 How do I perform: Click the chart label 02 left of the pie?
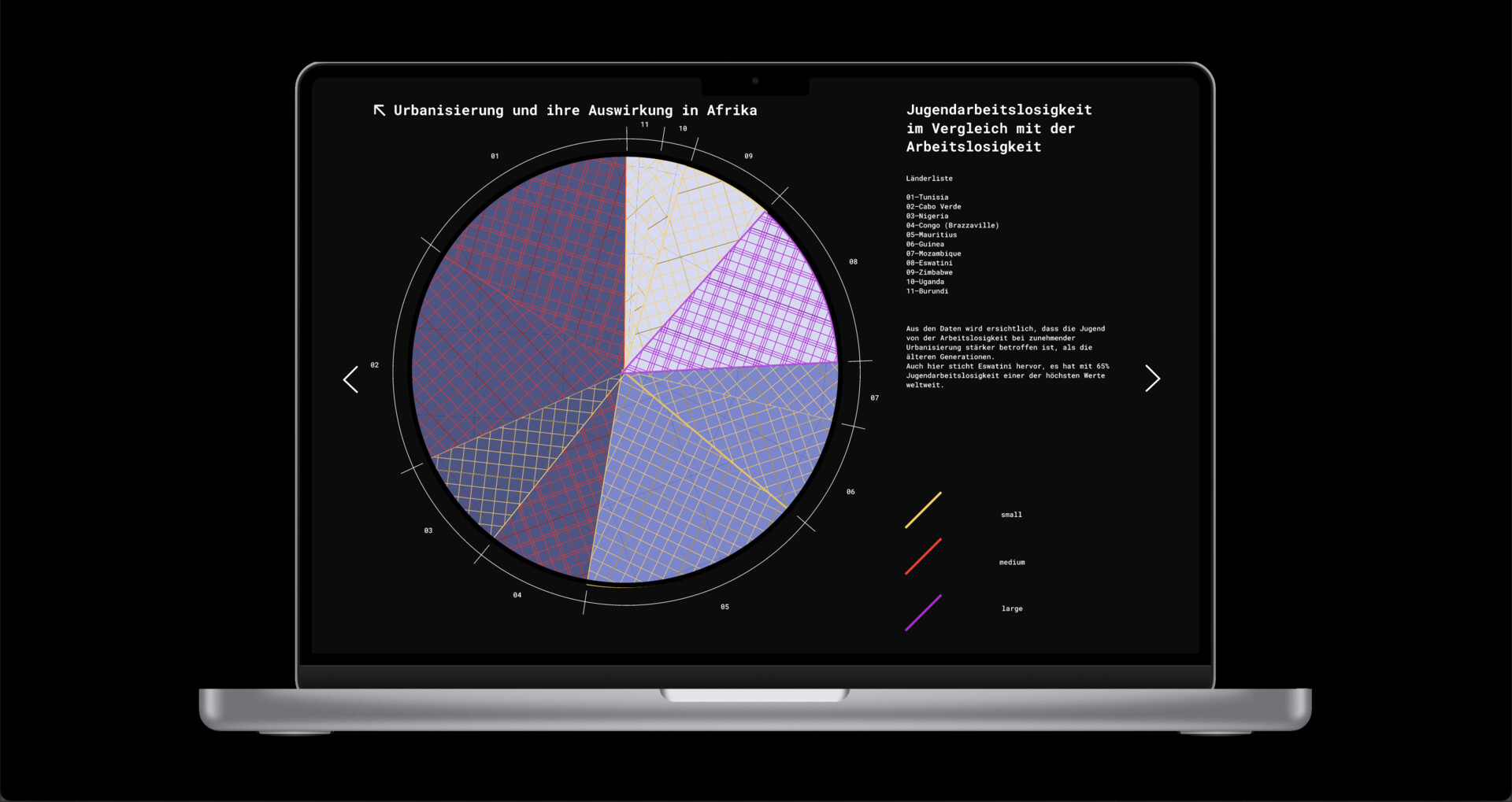[x=375, y=365]
